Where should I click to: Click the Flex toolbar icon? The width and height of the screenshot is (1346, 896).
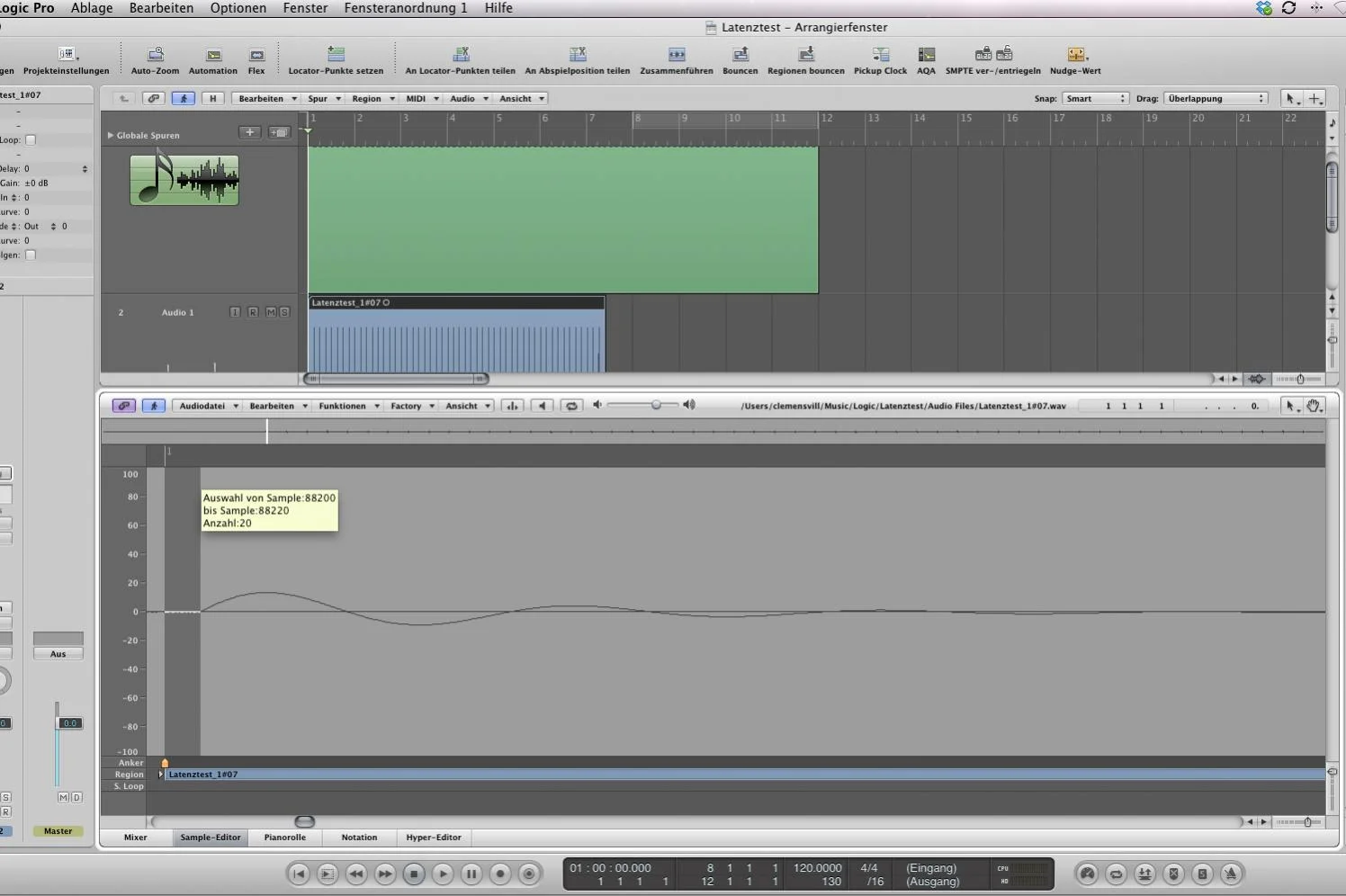click(256, 55)
